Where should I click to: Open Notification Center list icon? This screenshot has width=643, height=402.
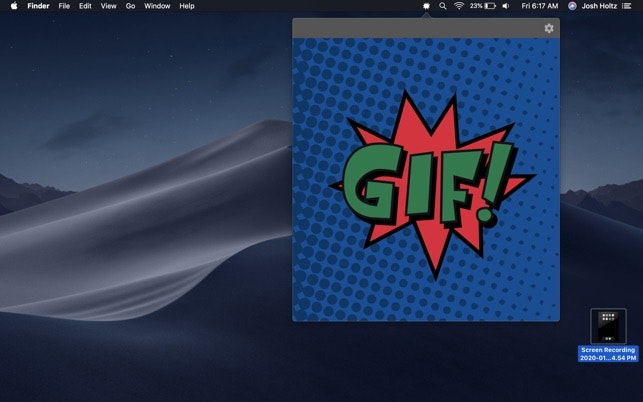627,6
